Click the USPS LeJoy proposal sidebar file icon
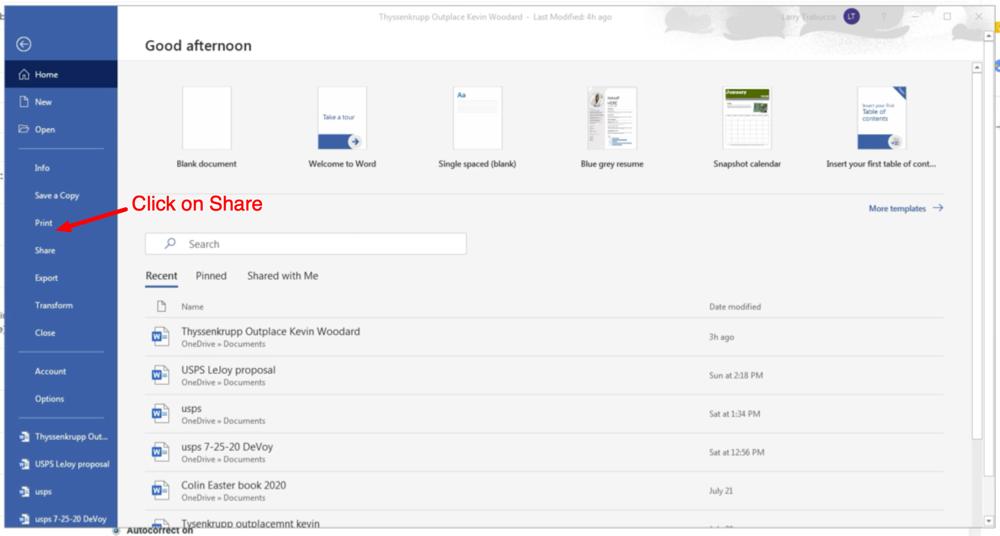Image resolution: width=1000 pixels, height=536 pixels. (24, 465)
